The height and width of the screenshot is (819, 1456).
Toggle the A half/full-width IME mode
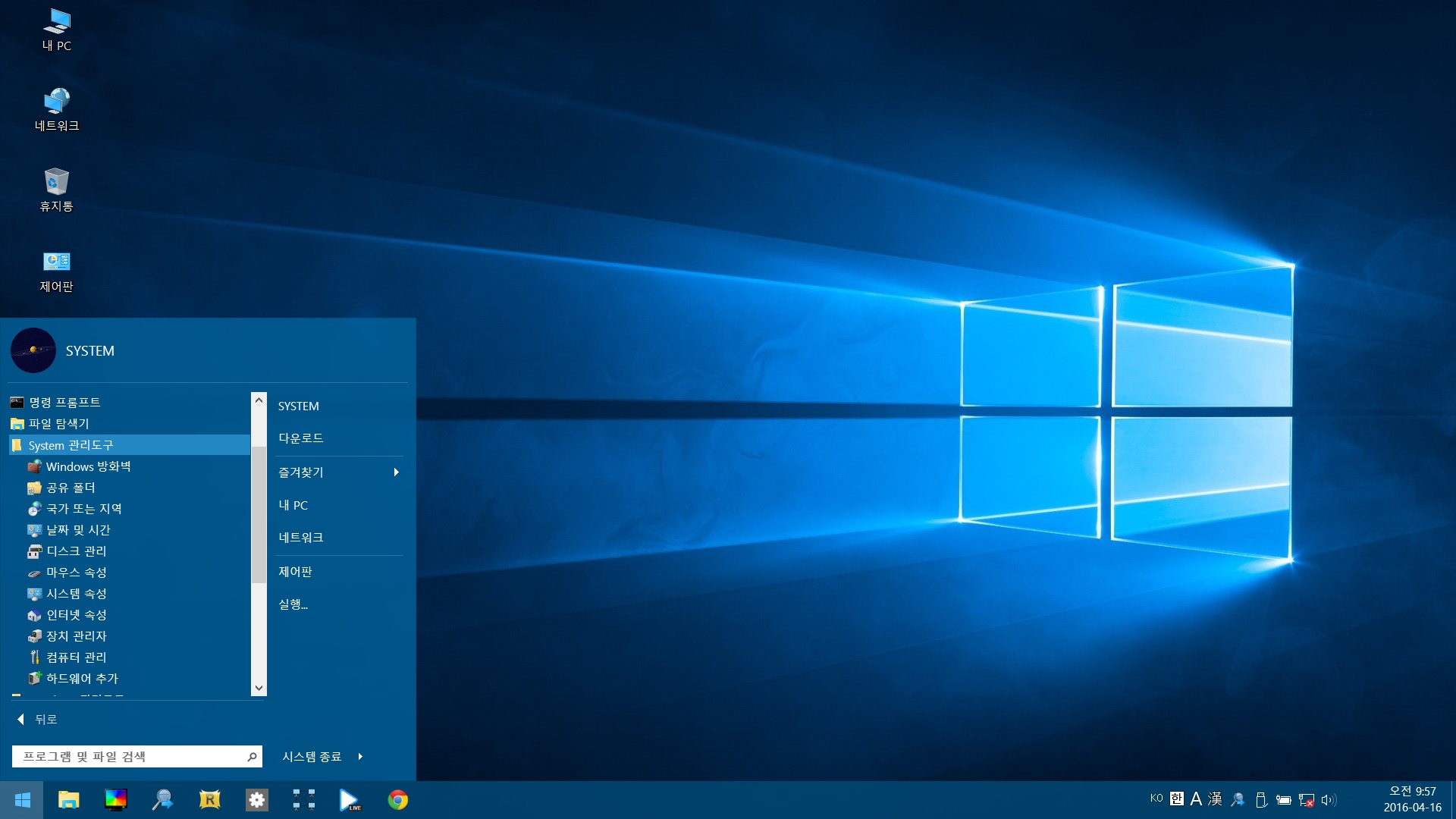click(1196, 799)
